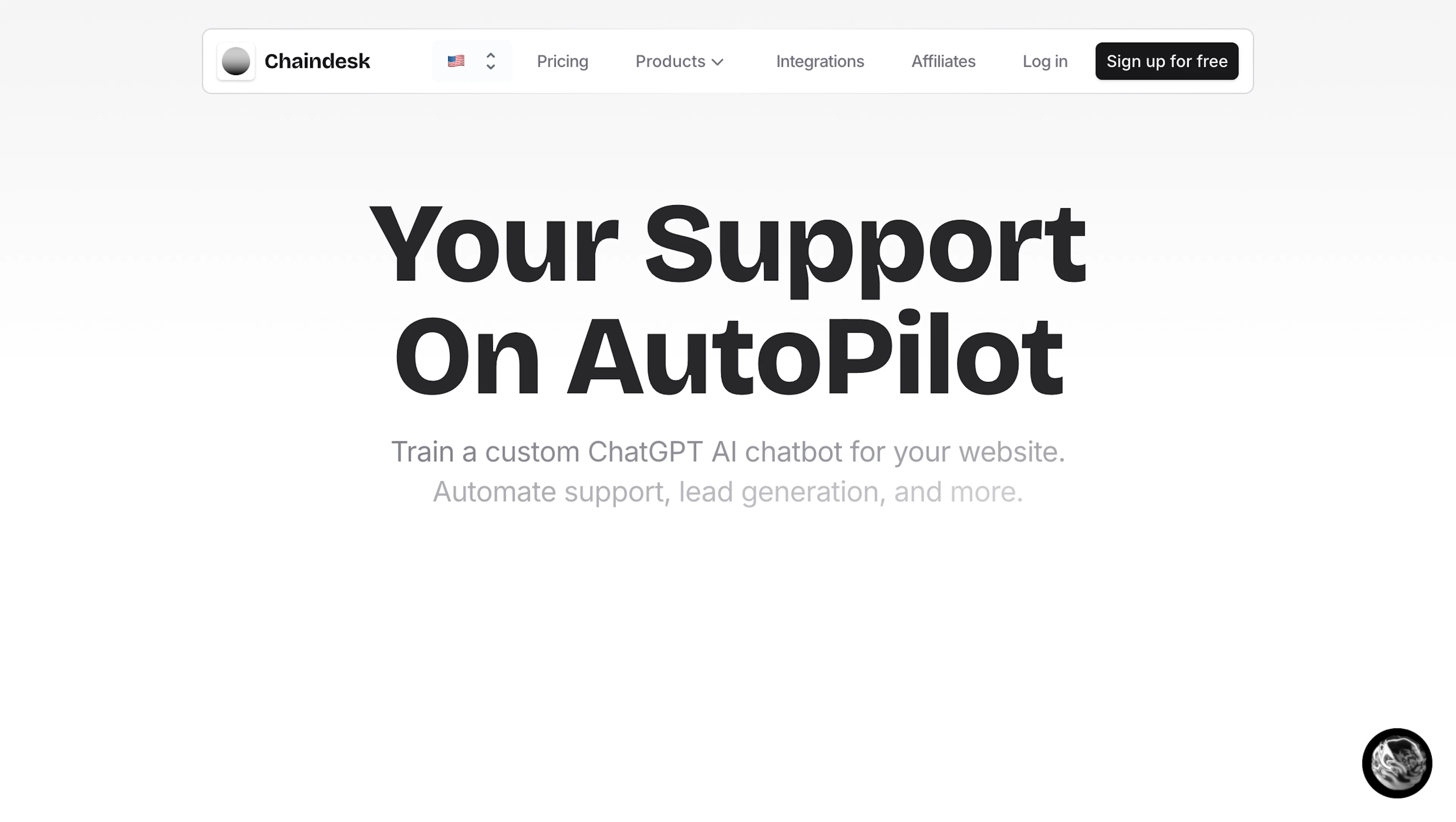Click the Chaindesk brand name text
Image resolution: width=1456 pixels, height=822 pixels.
pyautogui.click(x=317, y=61)
